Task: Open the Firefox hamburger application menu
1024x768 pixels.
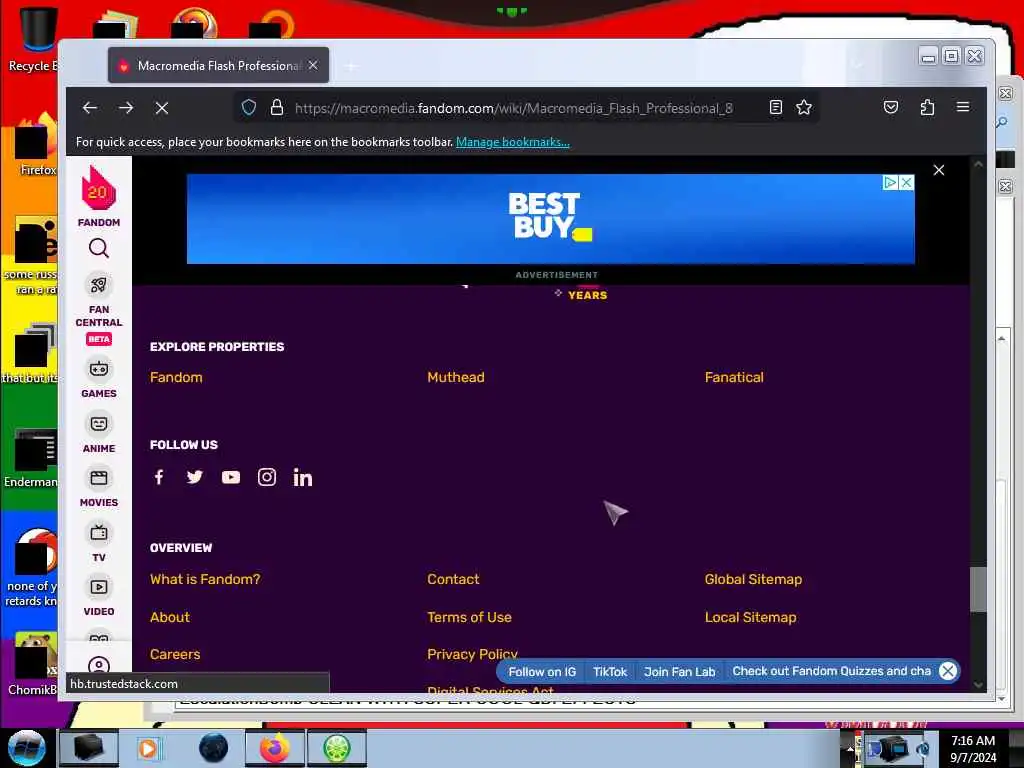Action: 963,107
